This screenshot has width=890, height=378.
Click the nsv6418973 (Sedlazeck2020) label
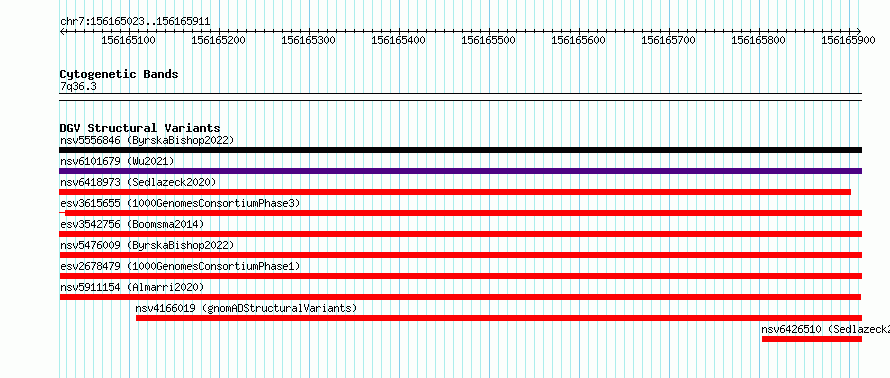(138, 182)
